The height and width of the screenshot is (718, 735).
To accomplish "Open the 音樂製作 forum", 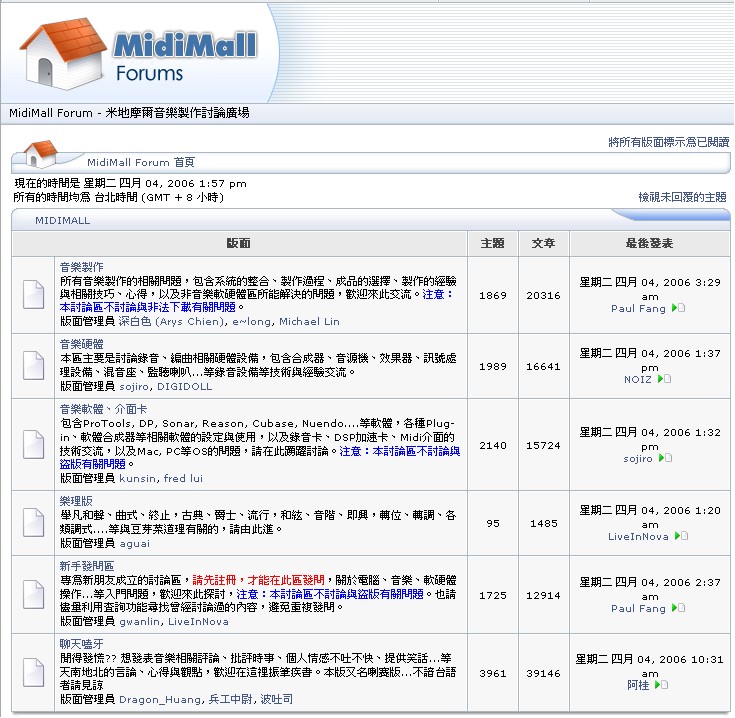I will [x=81, y=267].
